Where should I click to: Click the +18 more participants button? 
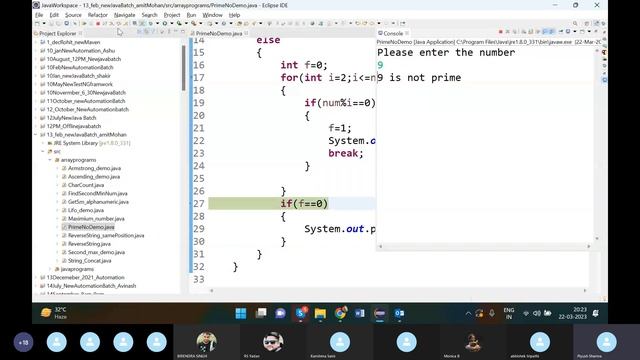[x=23, y=342]
